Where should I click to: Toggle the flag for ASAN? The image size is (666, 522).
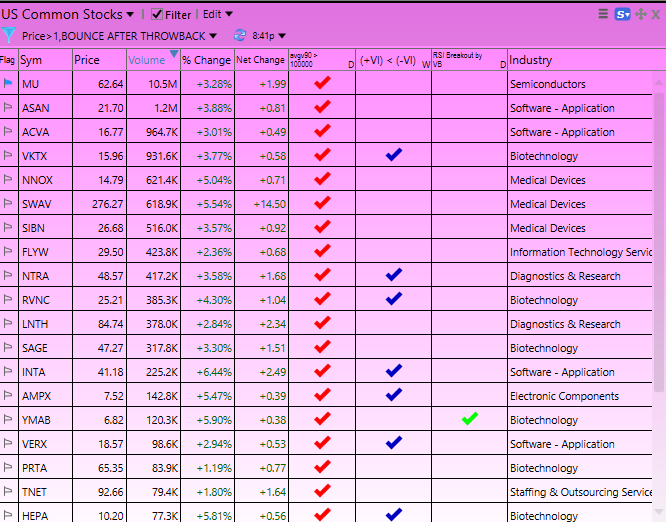[x=8, y=107]
